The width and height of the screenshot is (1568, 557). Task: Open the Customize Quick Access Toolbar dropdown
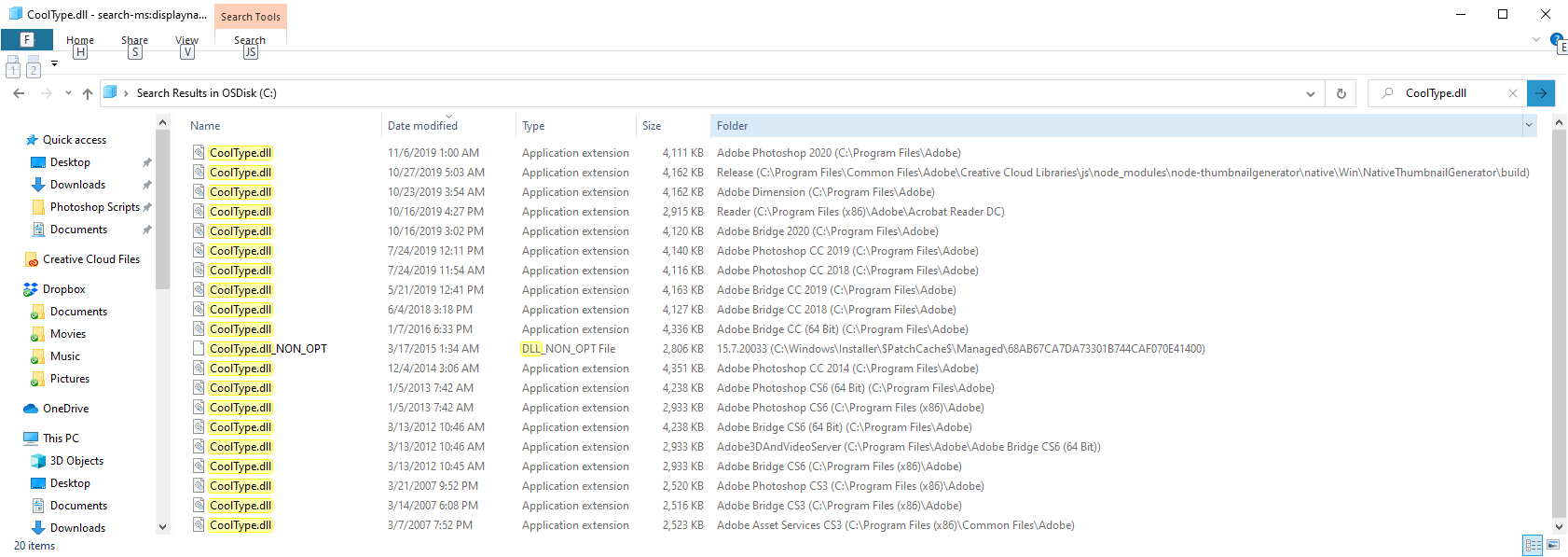point(54,63)
